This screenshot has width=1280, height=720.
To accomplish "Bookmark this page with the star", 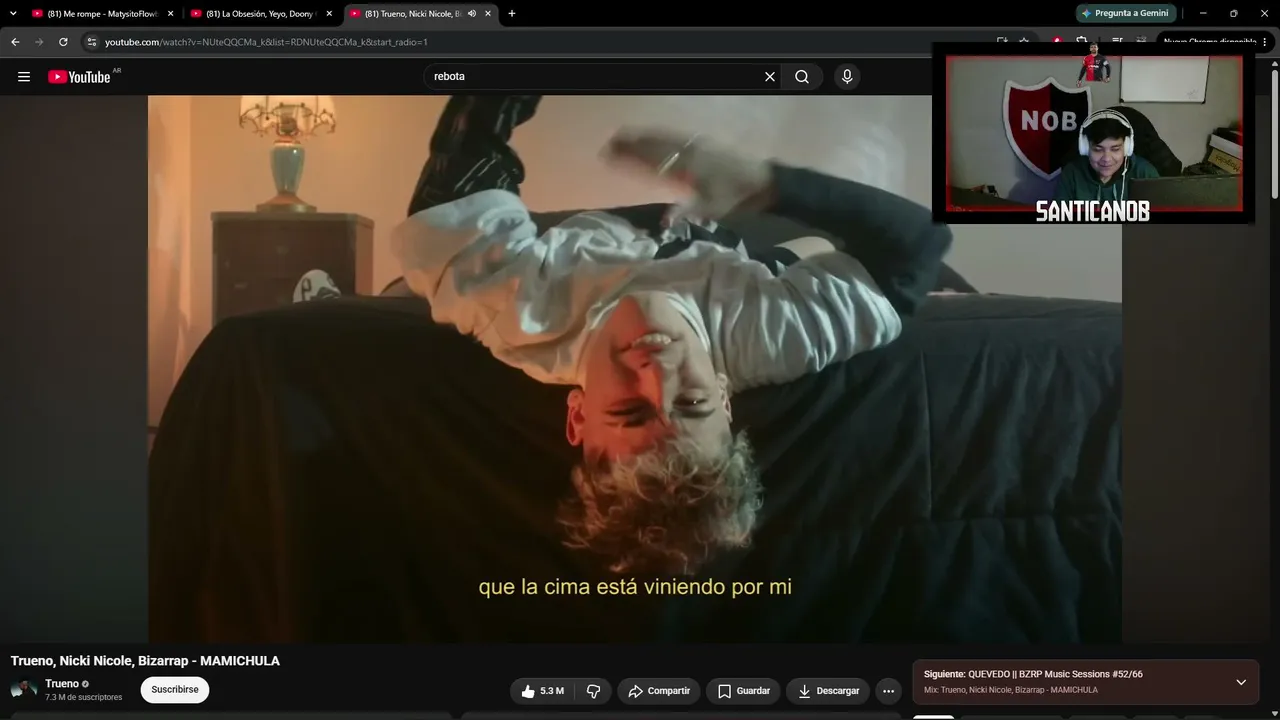I will click(x=1024, y=42).
